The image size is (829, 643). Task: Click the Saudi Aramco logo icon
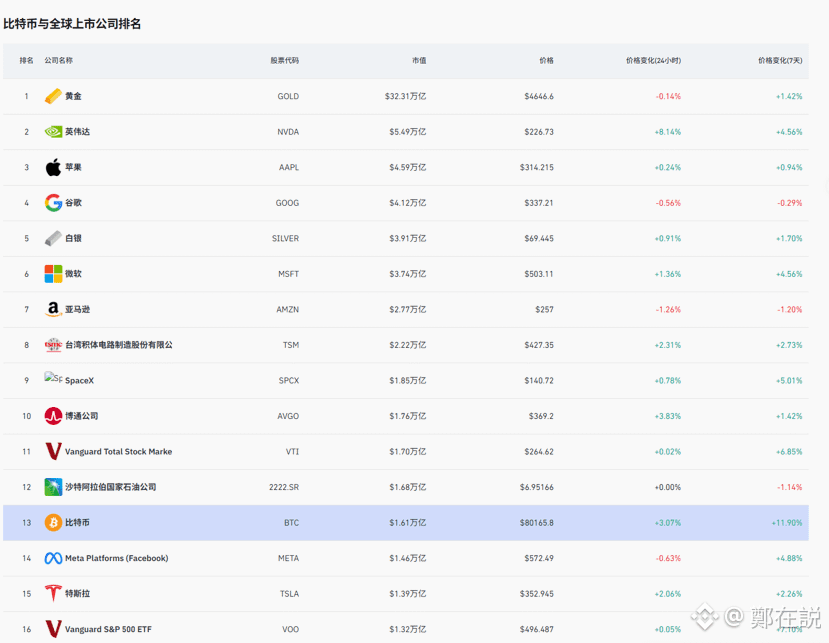(x=53, y=487)
